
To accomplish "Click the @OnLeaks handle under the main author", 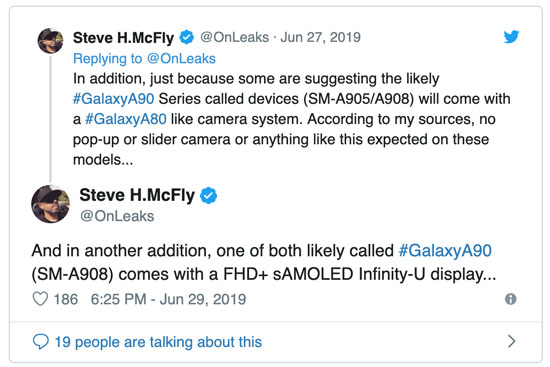I will [117, 216].
